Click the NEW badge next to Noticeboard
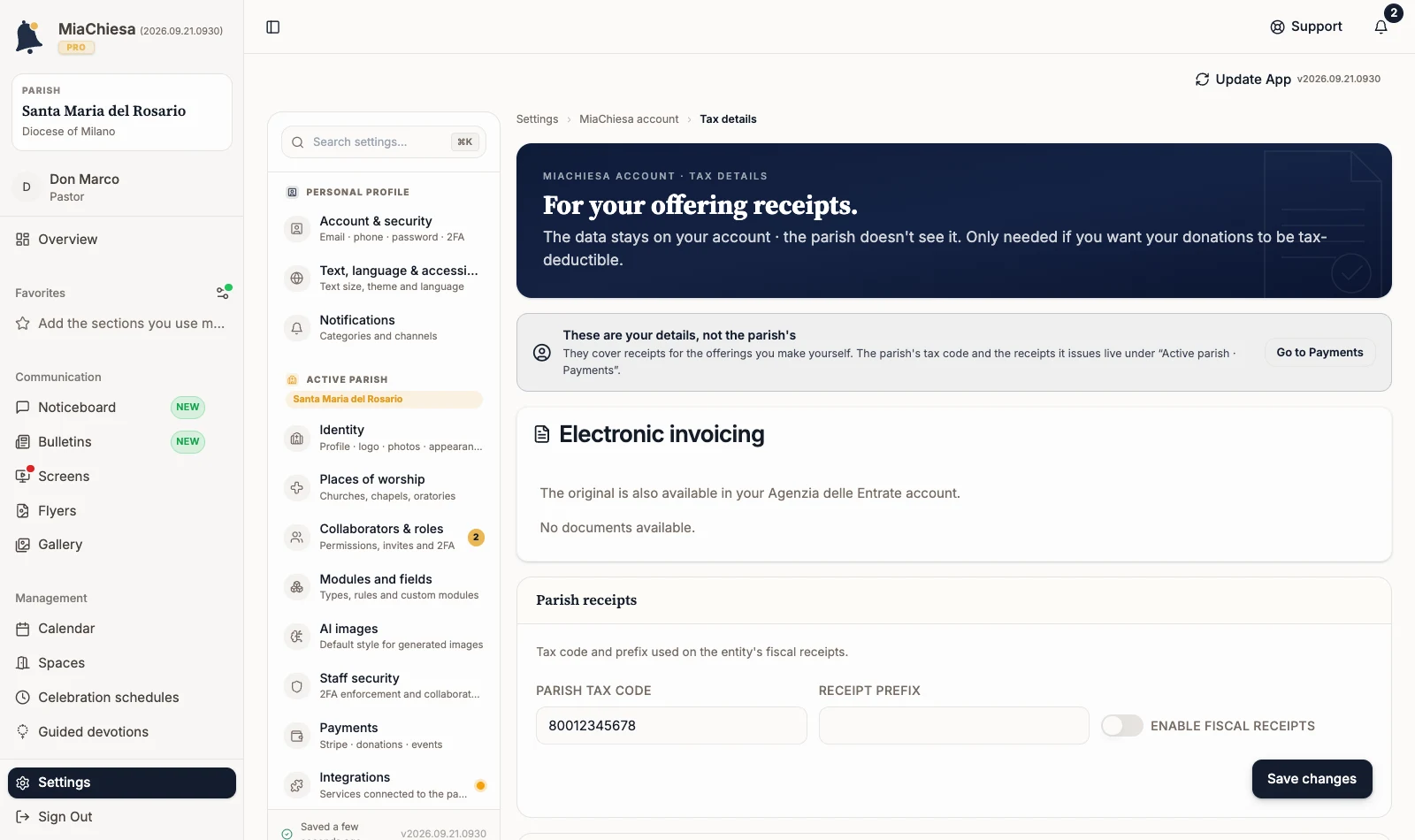1415x840 pixels. point(187,408)
